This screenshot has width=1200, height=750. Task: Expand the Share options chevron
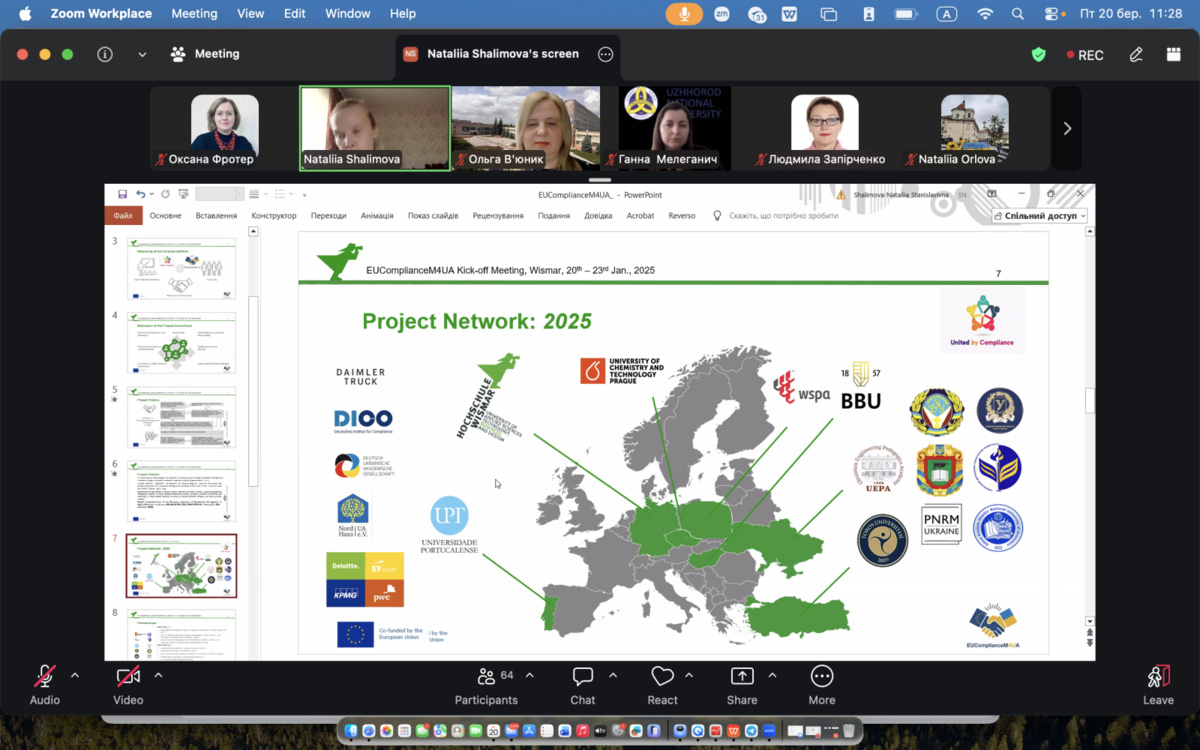(x=772, y=676)
